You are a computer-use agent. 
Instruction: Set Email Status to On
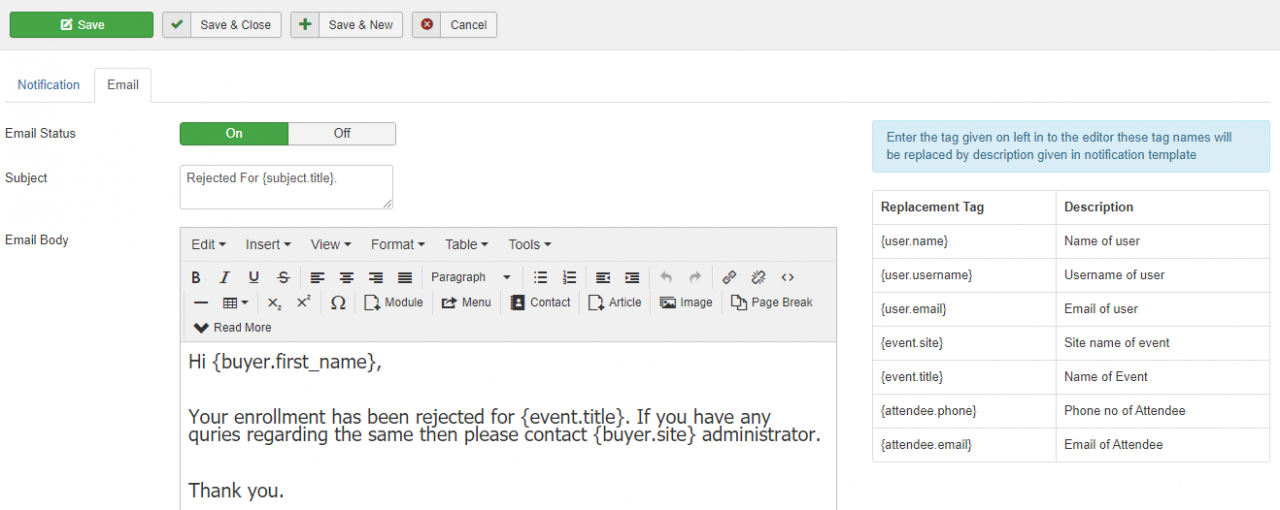pyautogui.click(x=234, y=133)
